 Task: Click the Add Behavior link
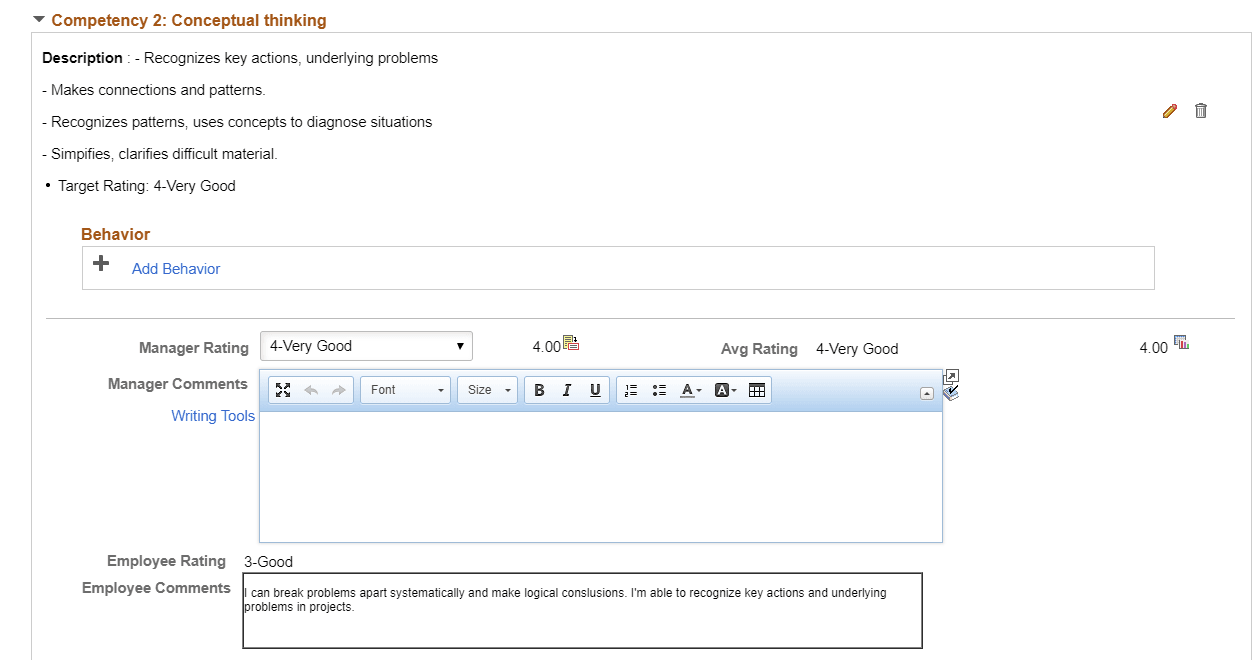pos(176,268)
